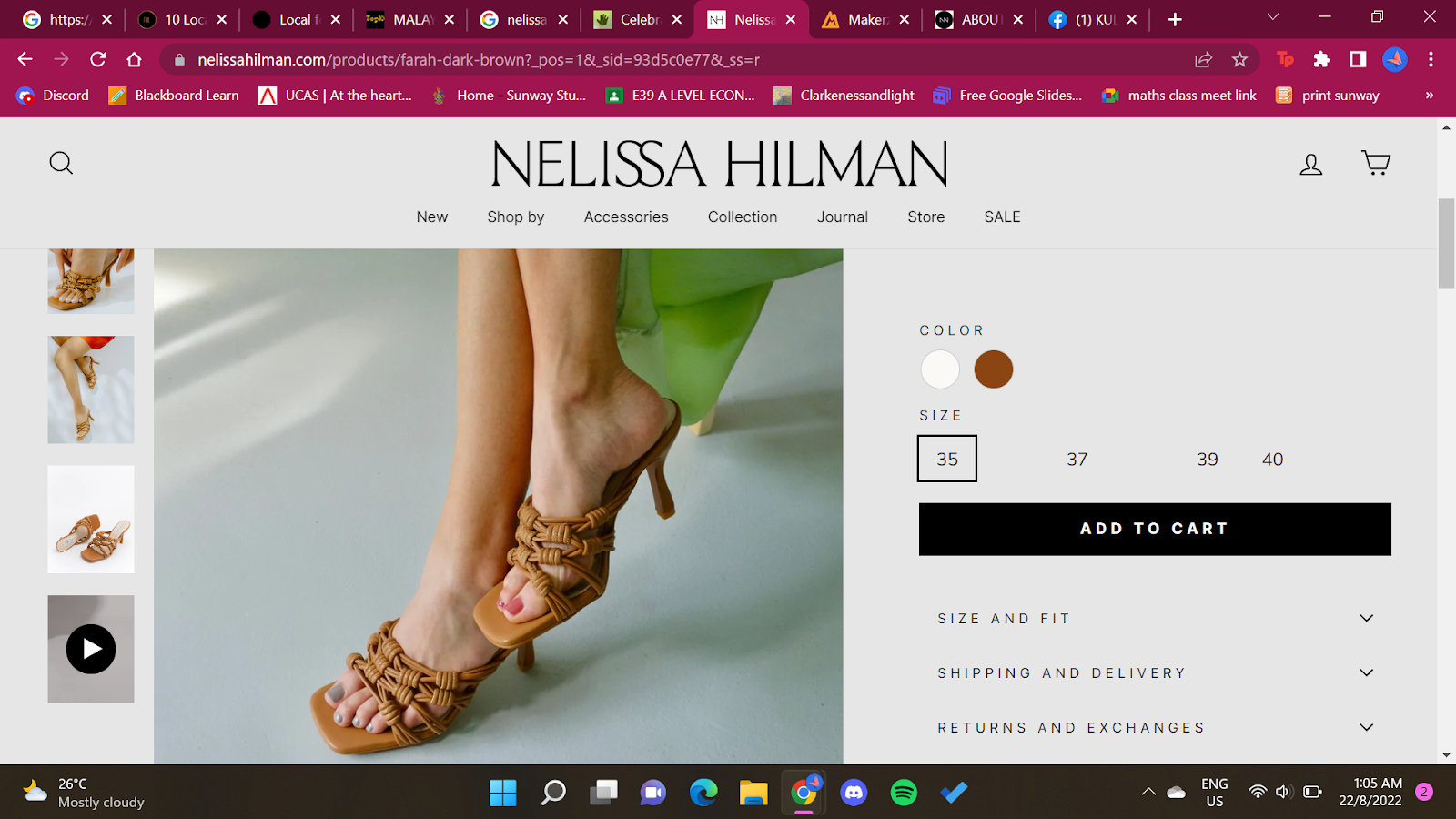Open Discord from the taskbar
This screenshot has width=1456, height=819.
(854, 793)
